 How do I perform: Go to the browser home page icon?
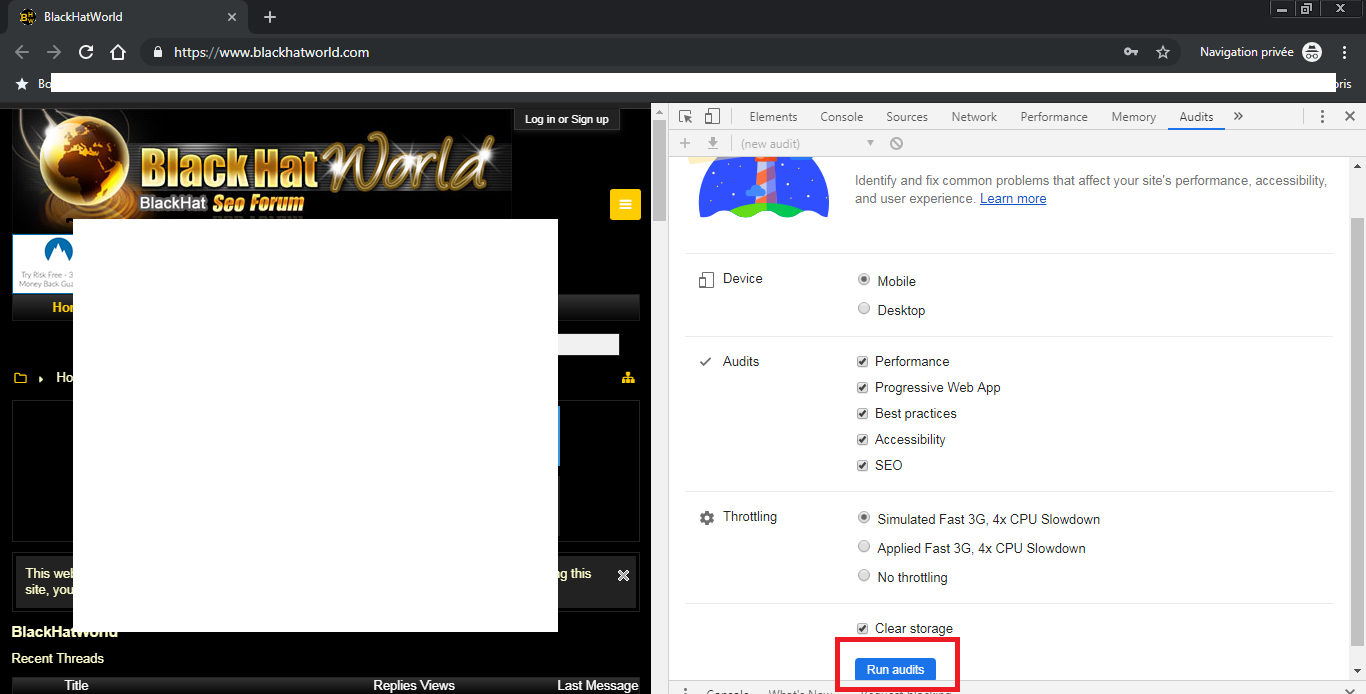coord(118,52)
